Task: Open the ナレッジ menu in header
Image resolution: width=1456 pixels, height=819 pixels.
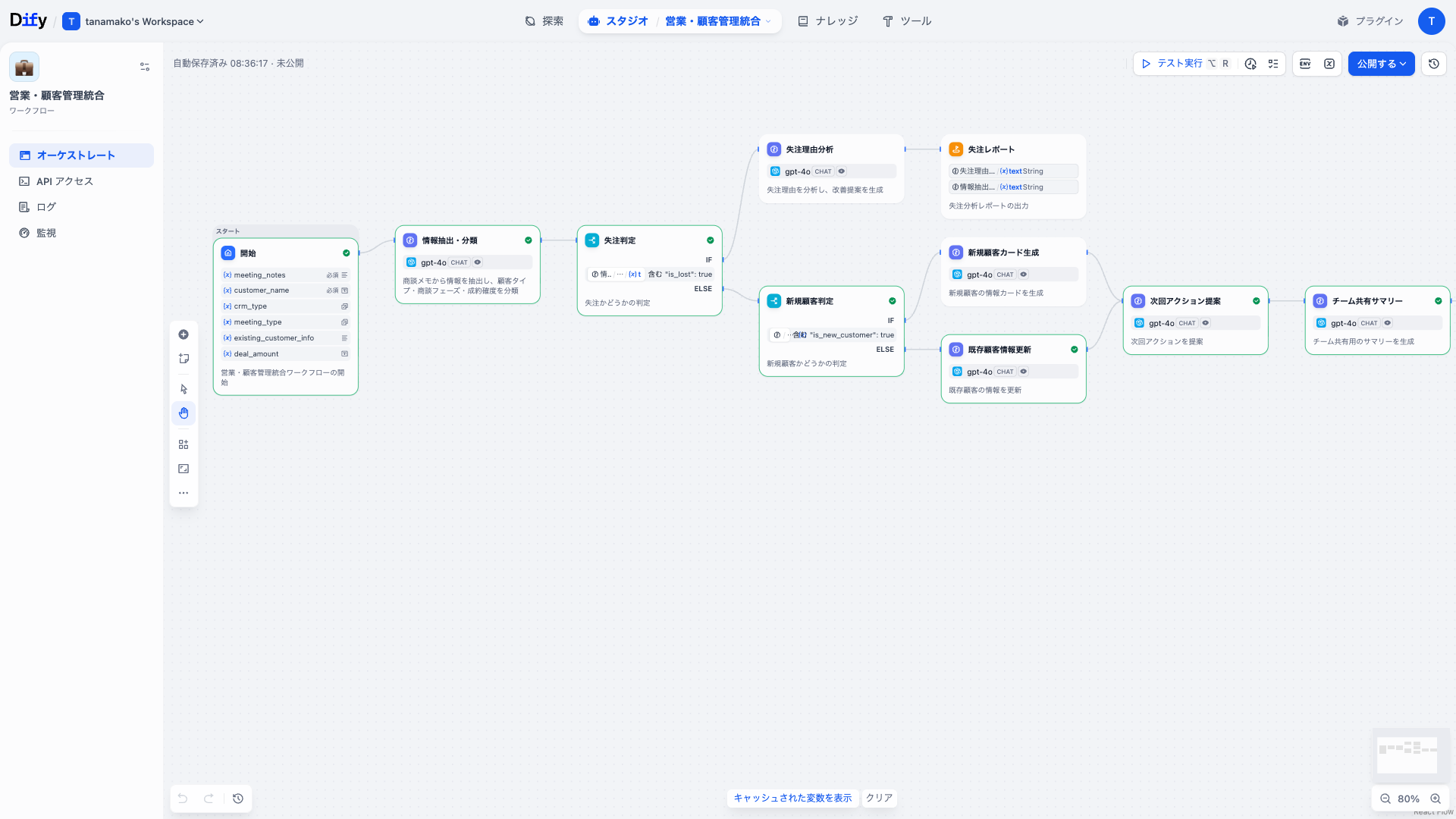Action: [827, 21]
